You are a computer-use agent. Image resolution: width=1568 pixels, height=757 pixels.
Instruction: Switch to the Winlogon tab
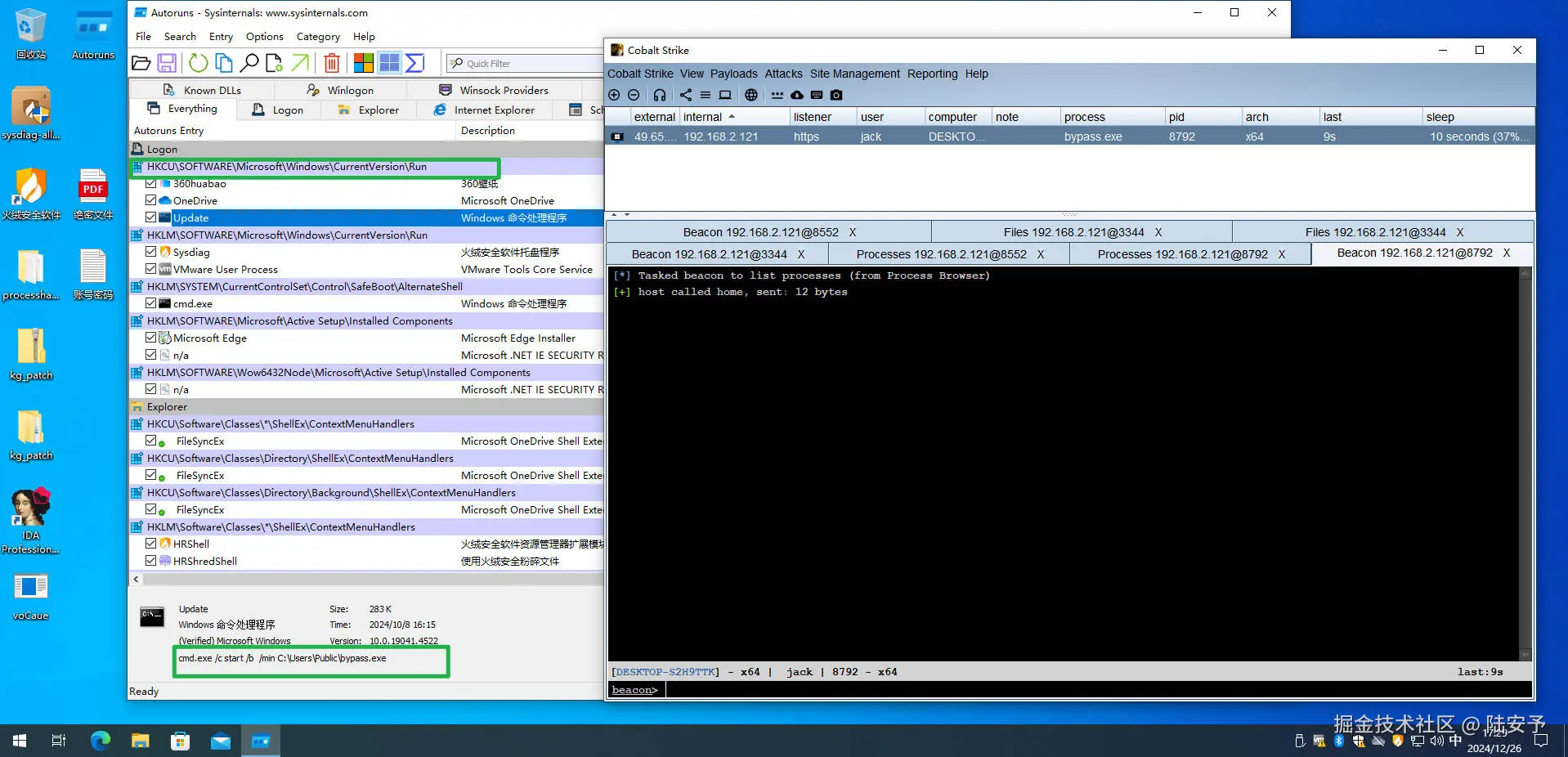point(341,90)
